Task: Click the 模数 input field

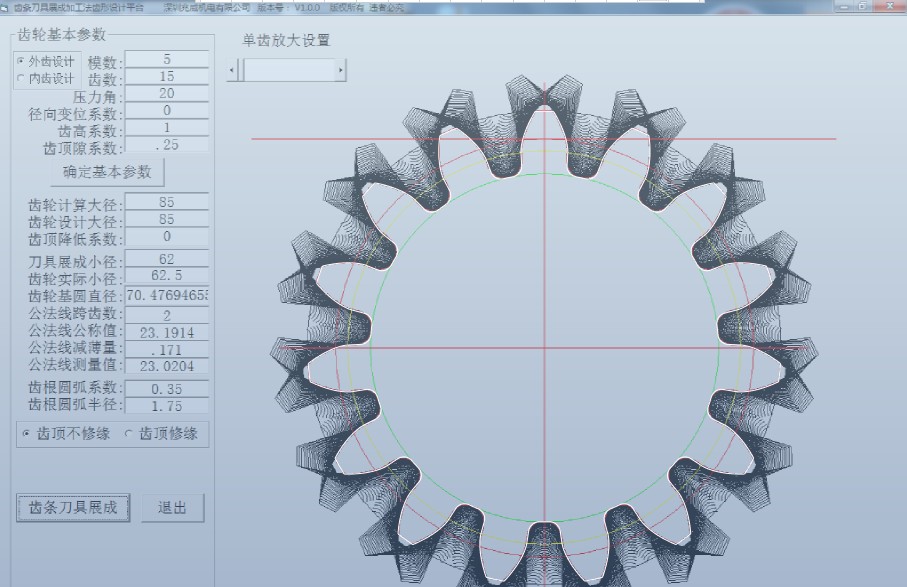Action: click(x=167, y=59)
